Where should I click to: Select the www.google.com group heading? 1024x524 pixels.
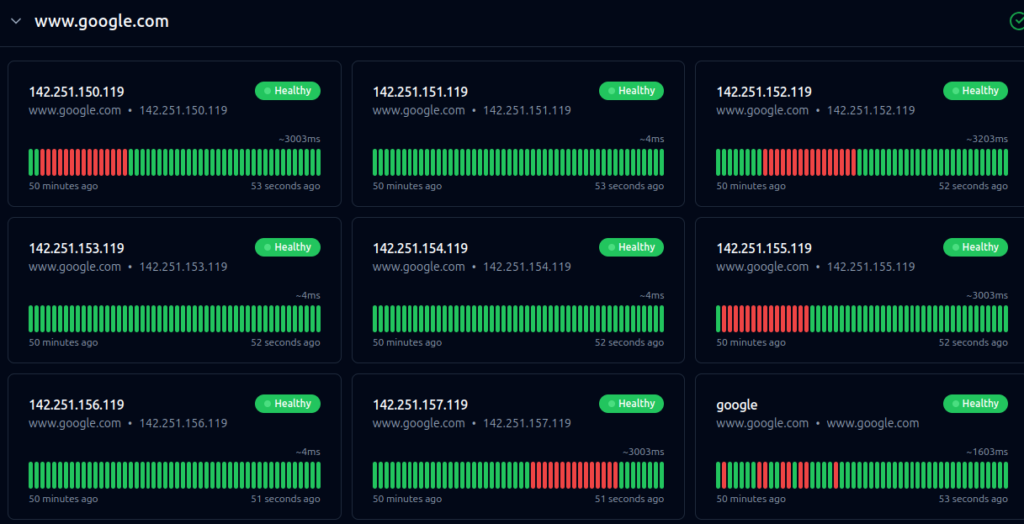[101, 21]
